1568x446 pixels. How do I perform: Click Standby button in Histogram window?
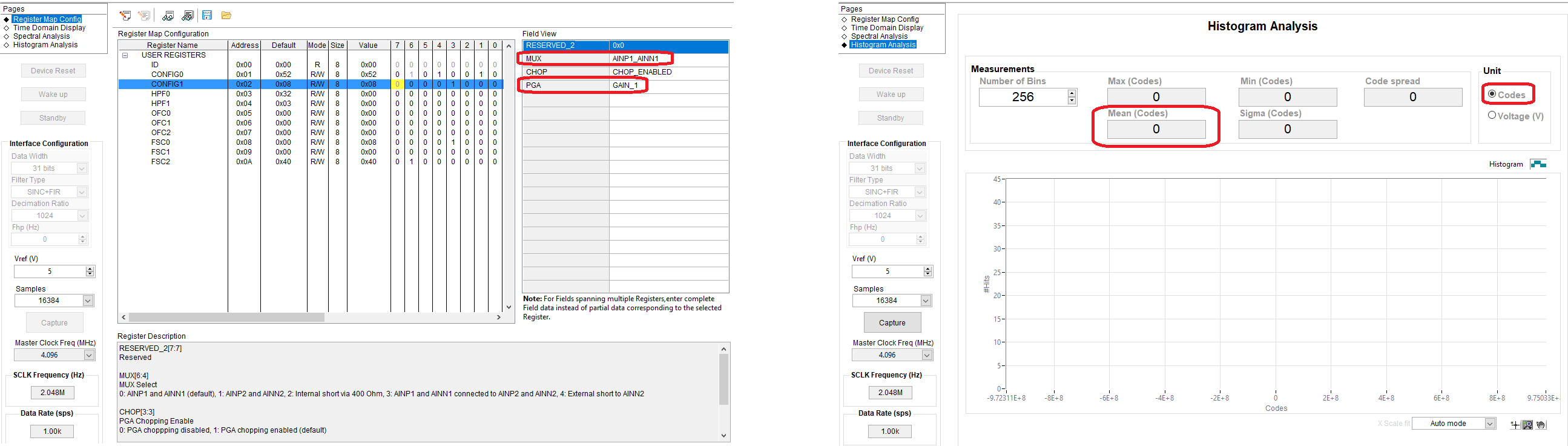click(891, 118)
